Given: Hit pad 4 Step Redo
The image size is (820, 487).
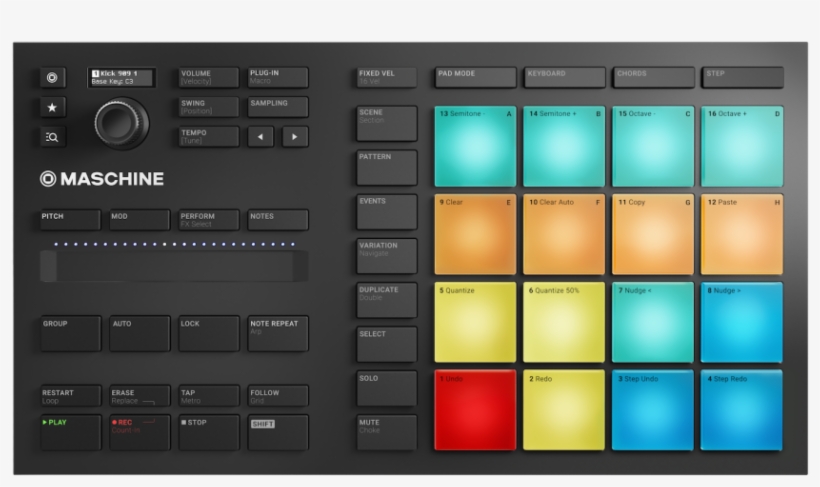Looking at the screenshot, I should coord(742,411).
